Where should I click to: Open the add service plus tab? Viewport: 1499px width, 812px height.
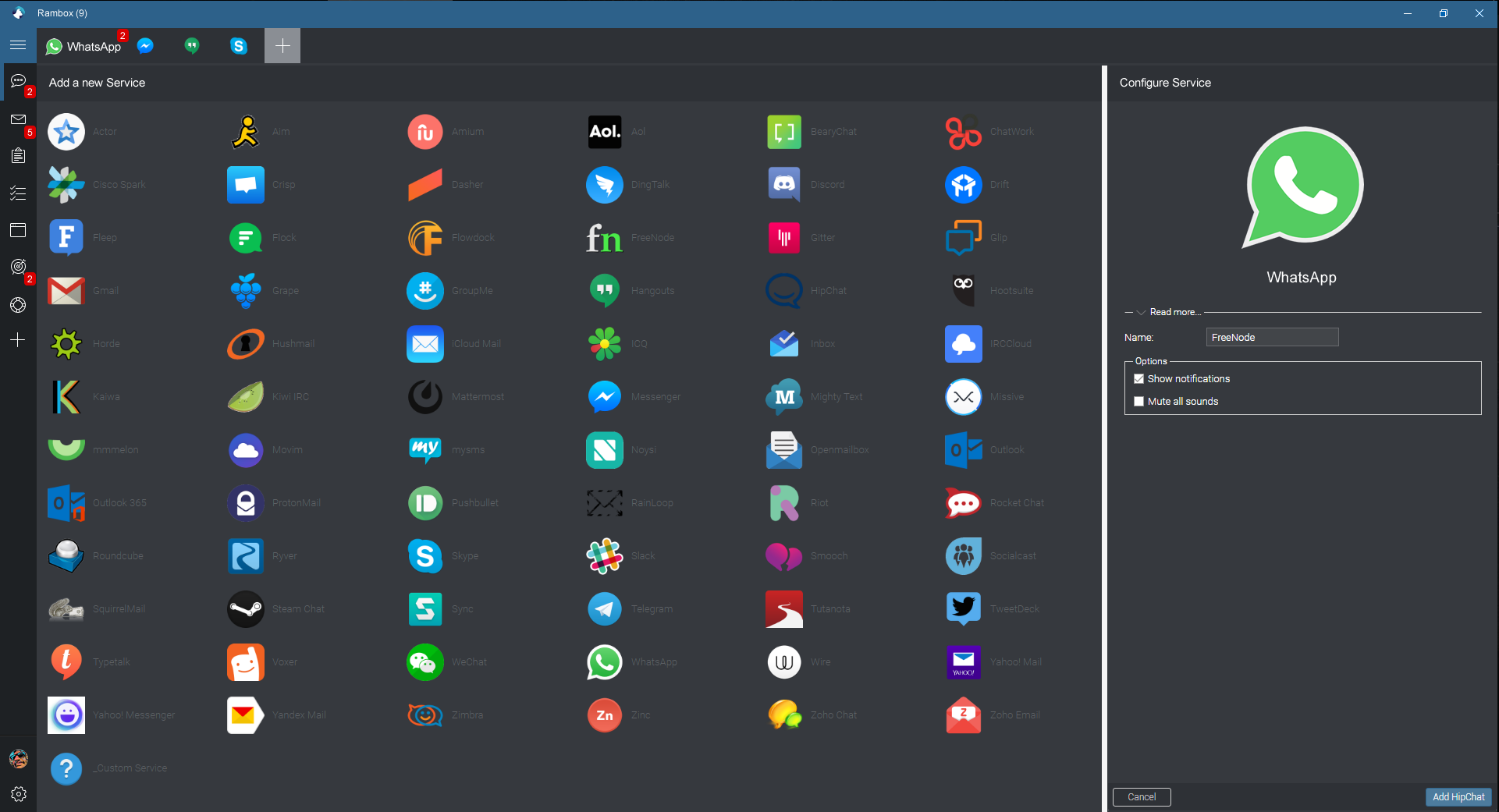[282, 46]
